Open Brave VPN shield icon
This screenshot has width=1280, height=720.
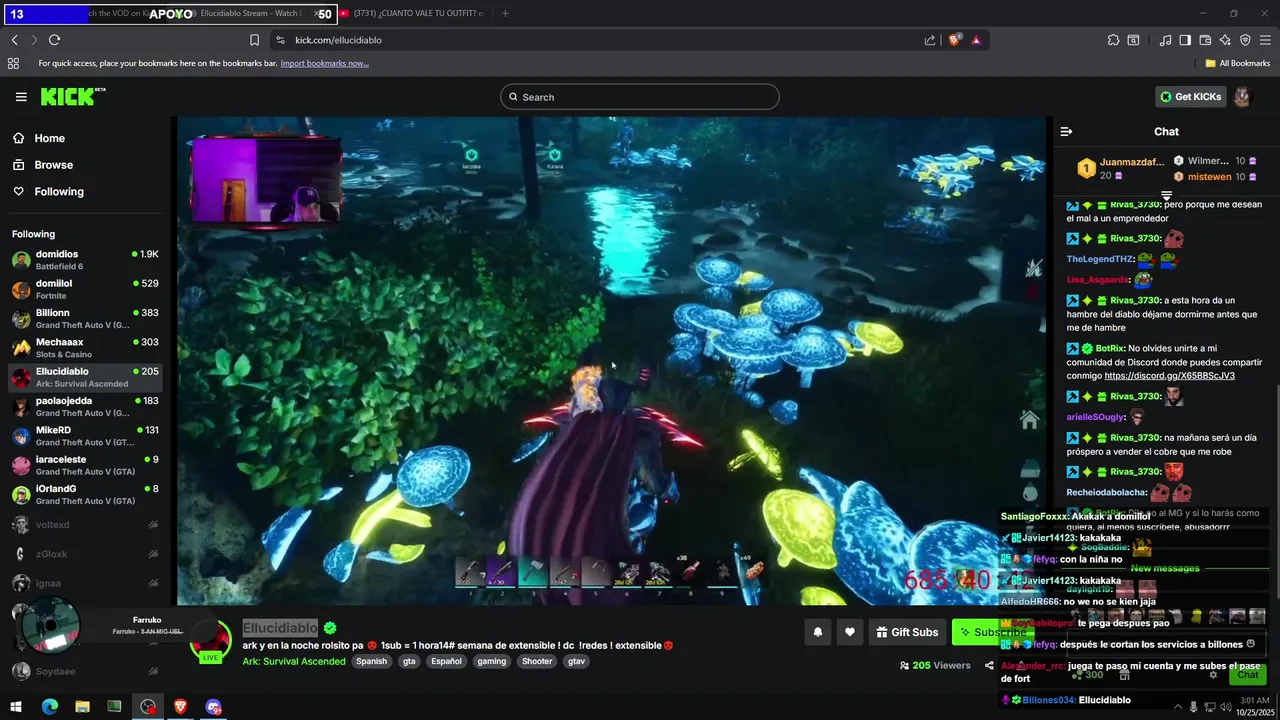click(x=1245, y=40)
